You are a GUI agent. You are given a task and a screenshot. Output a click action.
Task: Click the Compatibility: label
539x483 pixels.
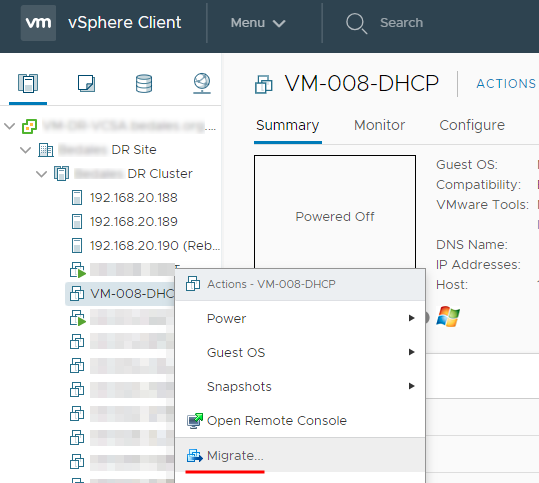pos(478,185)
